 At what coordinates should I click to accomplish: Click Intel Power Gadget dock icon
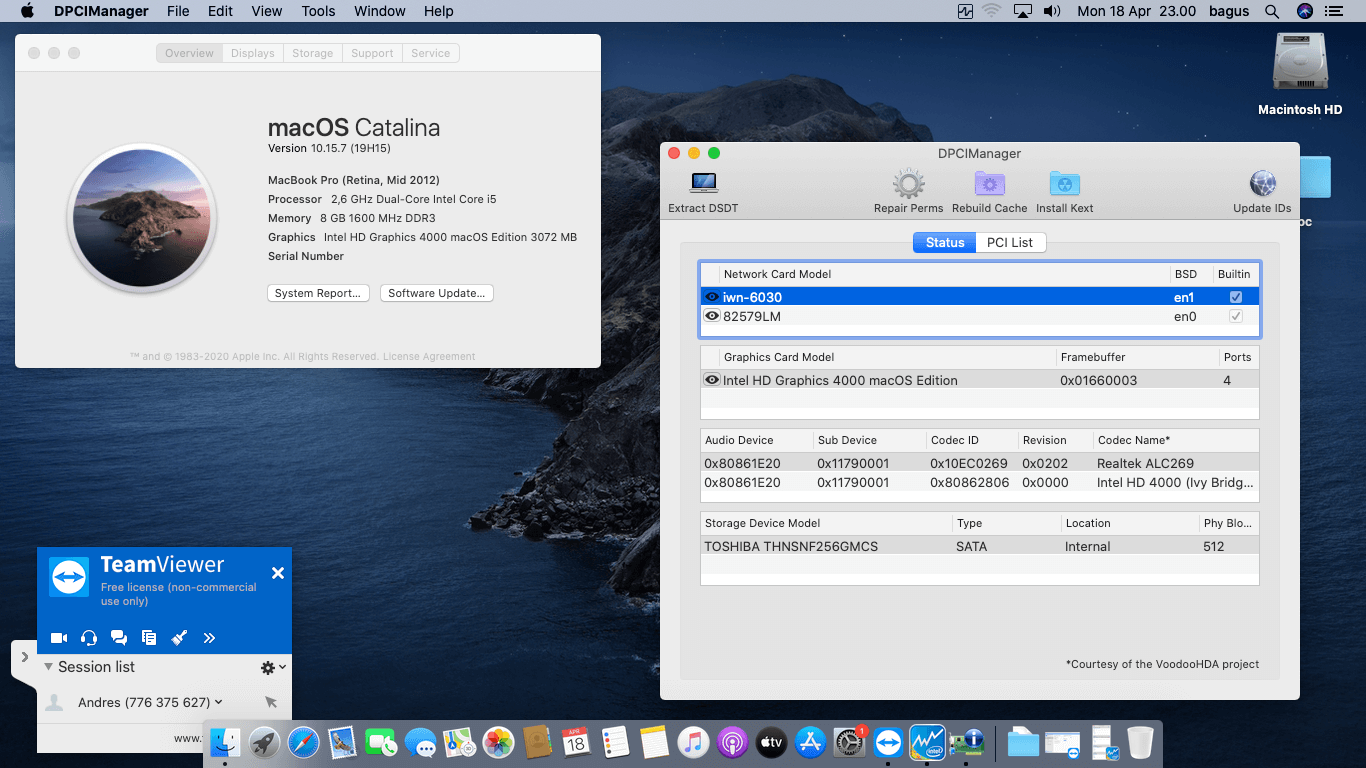pos(927,742)
